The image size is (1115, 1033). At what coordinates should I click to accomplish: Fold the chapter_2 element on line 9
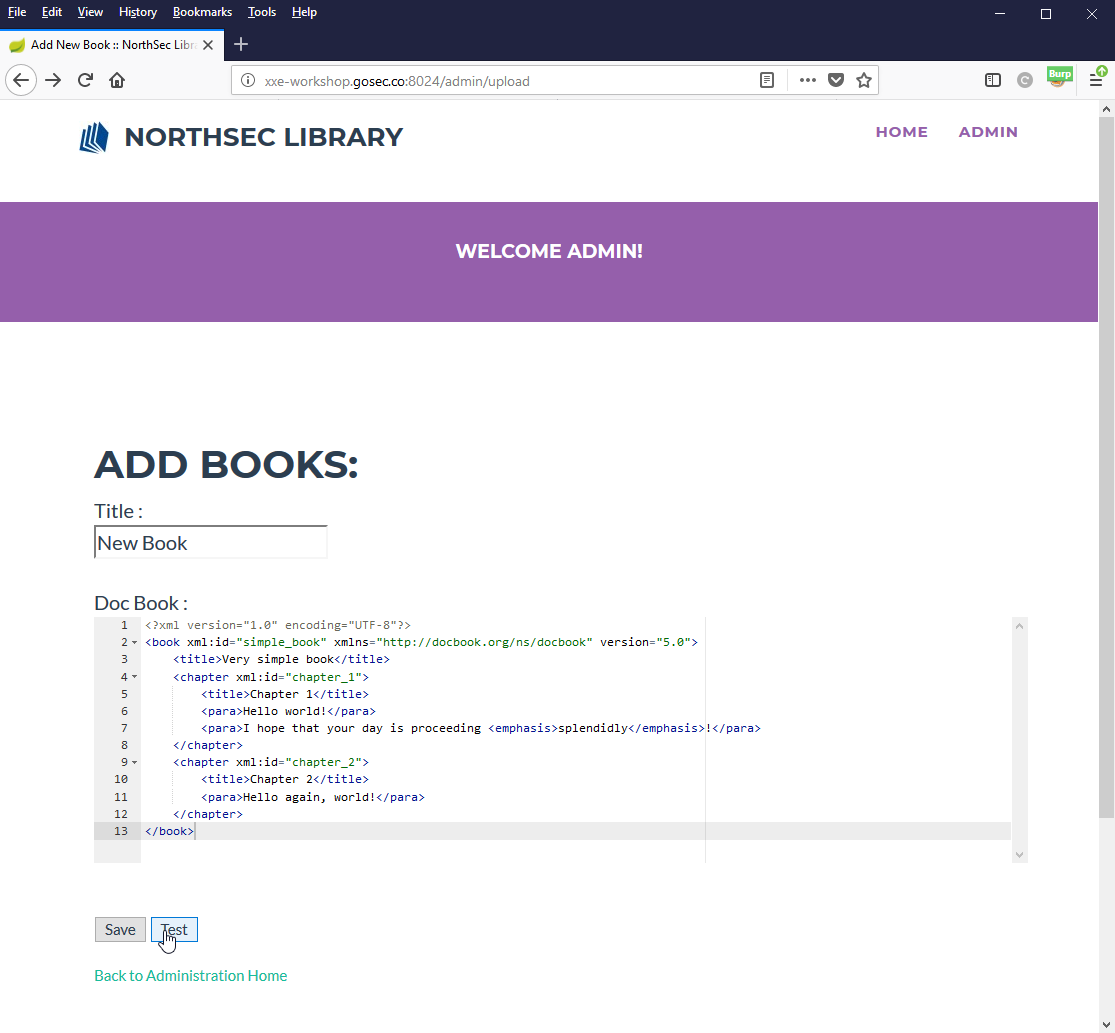(135, 763)
